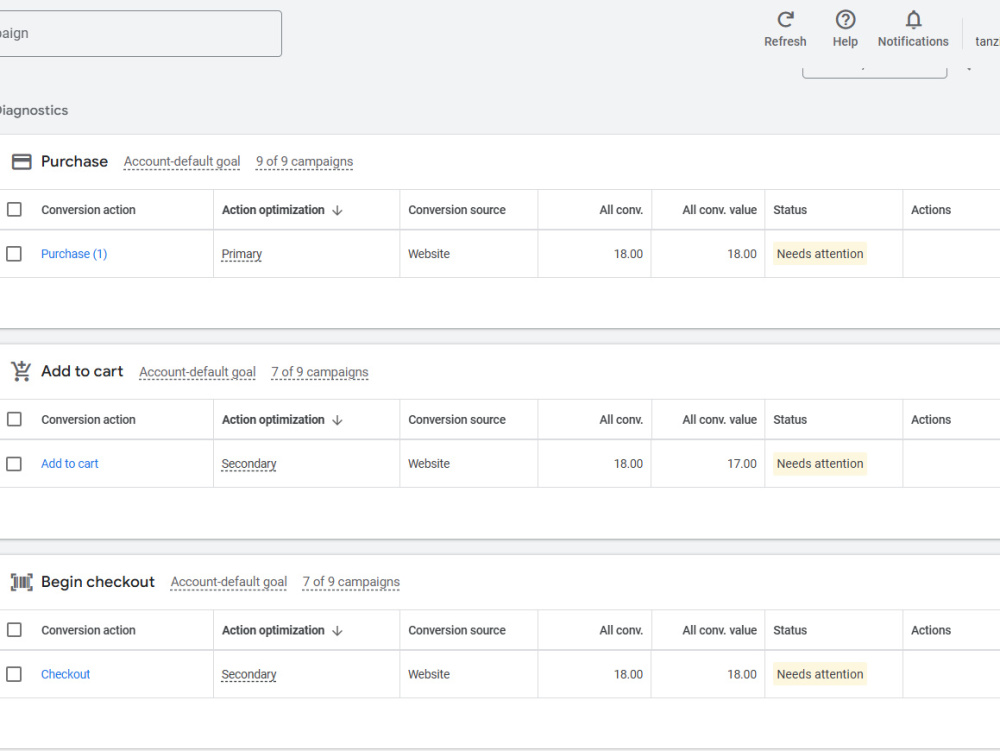Click the Begin checkout barcode icon
Viewport: 1000px width, 751px height.
coord(22,581)
